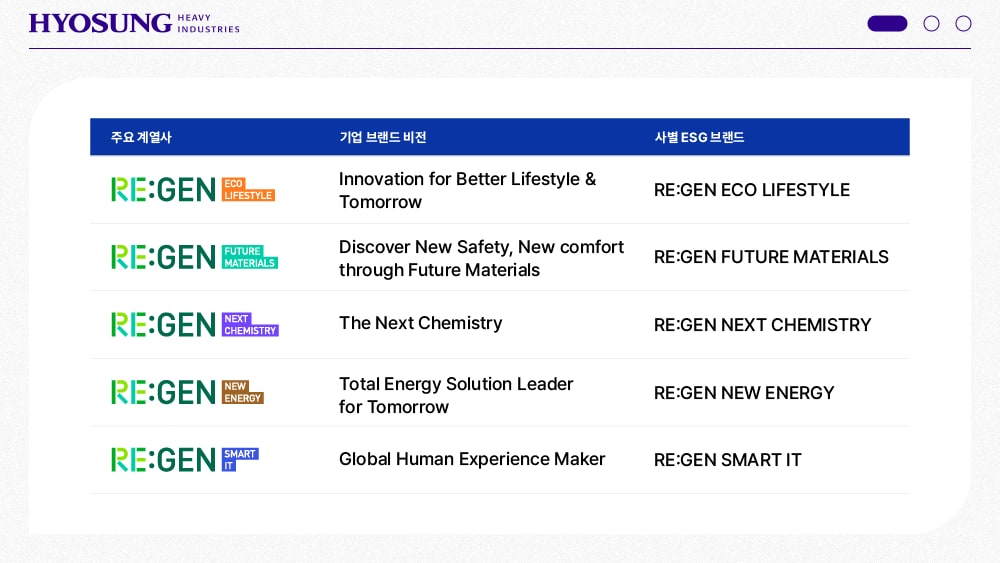Click the RE:GEN SMART IT brand text
1000x563 pixels.
click(728, 460)
